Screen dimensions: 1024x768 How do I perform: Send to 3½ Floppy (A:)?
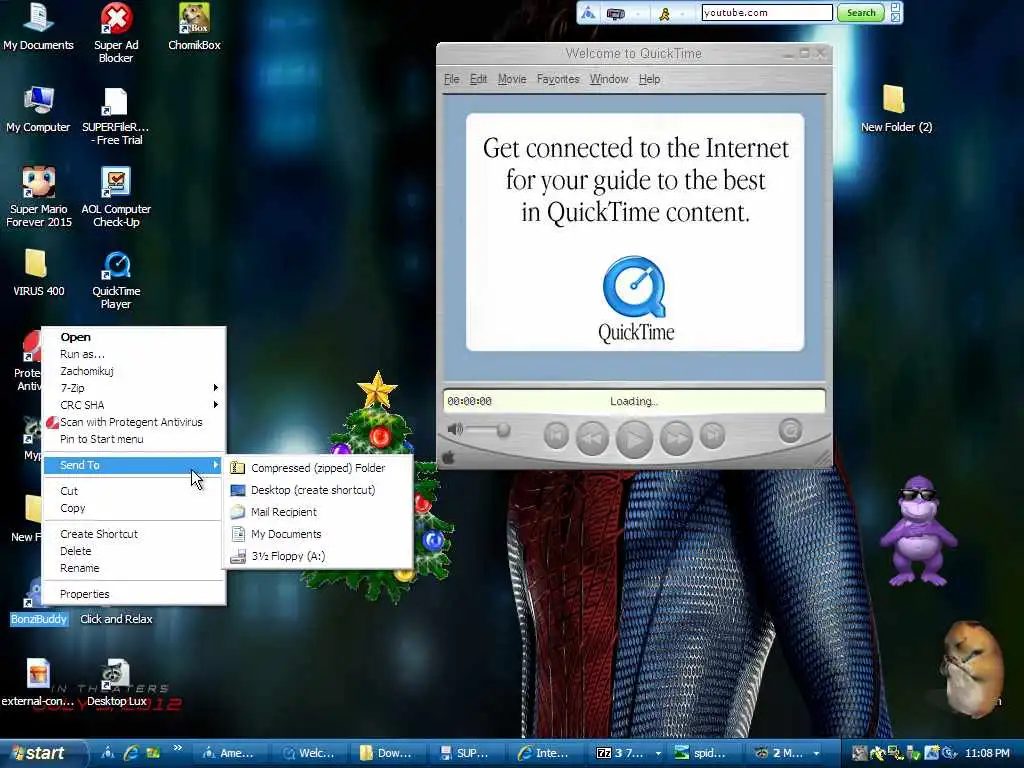(x=318, y=556)
